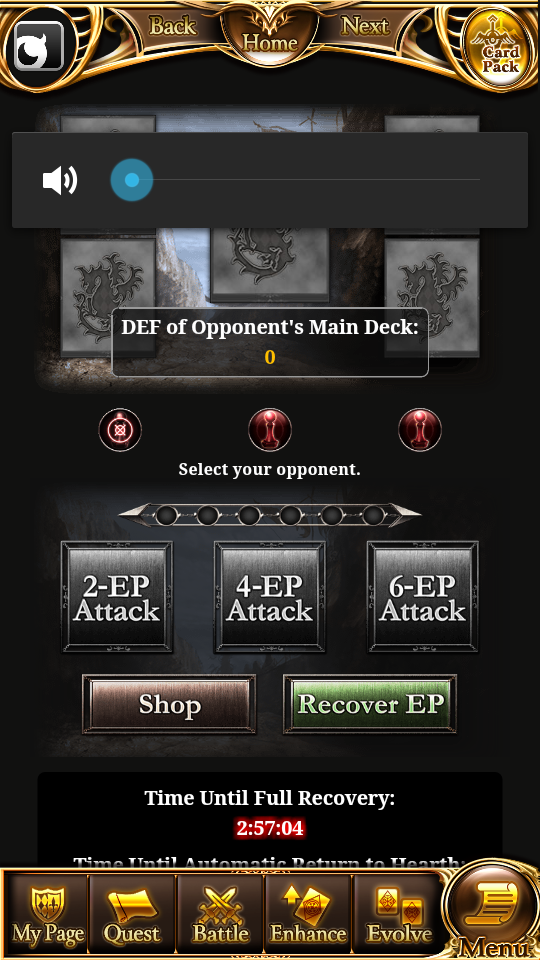Click the volume slider blue handle
The width and height of the screenshot is (540, 960).
click(132, 180)
